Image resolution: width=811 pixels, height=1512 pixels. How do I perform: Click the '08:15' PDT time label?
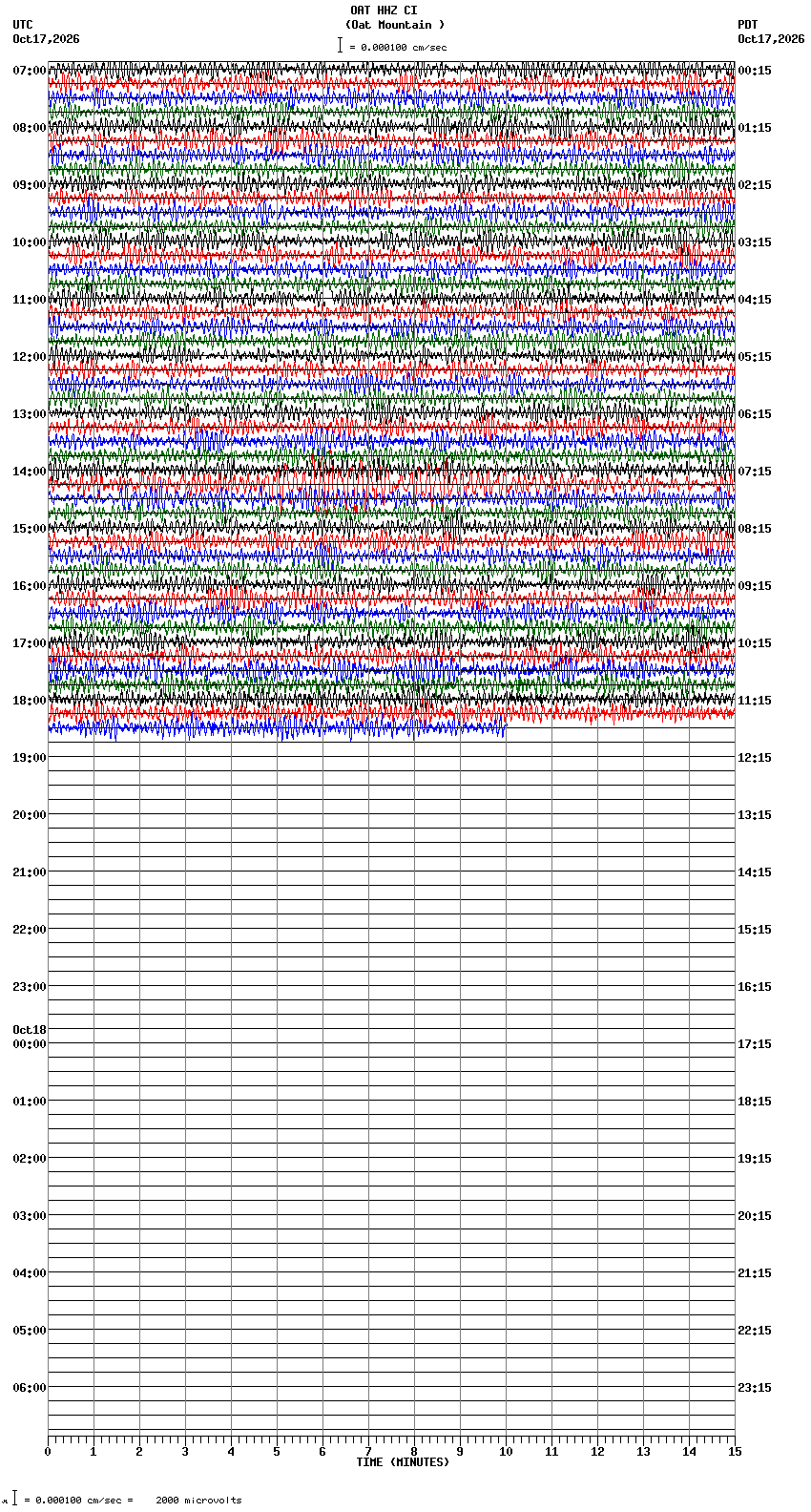click(x=755, y=529)
